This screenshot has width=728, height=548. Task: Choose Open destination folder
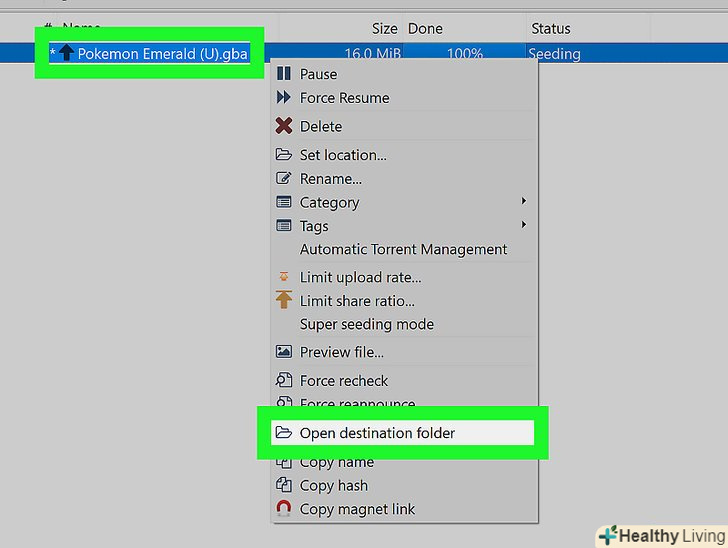pos(403,433)
